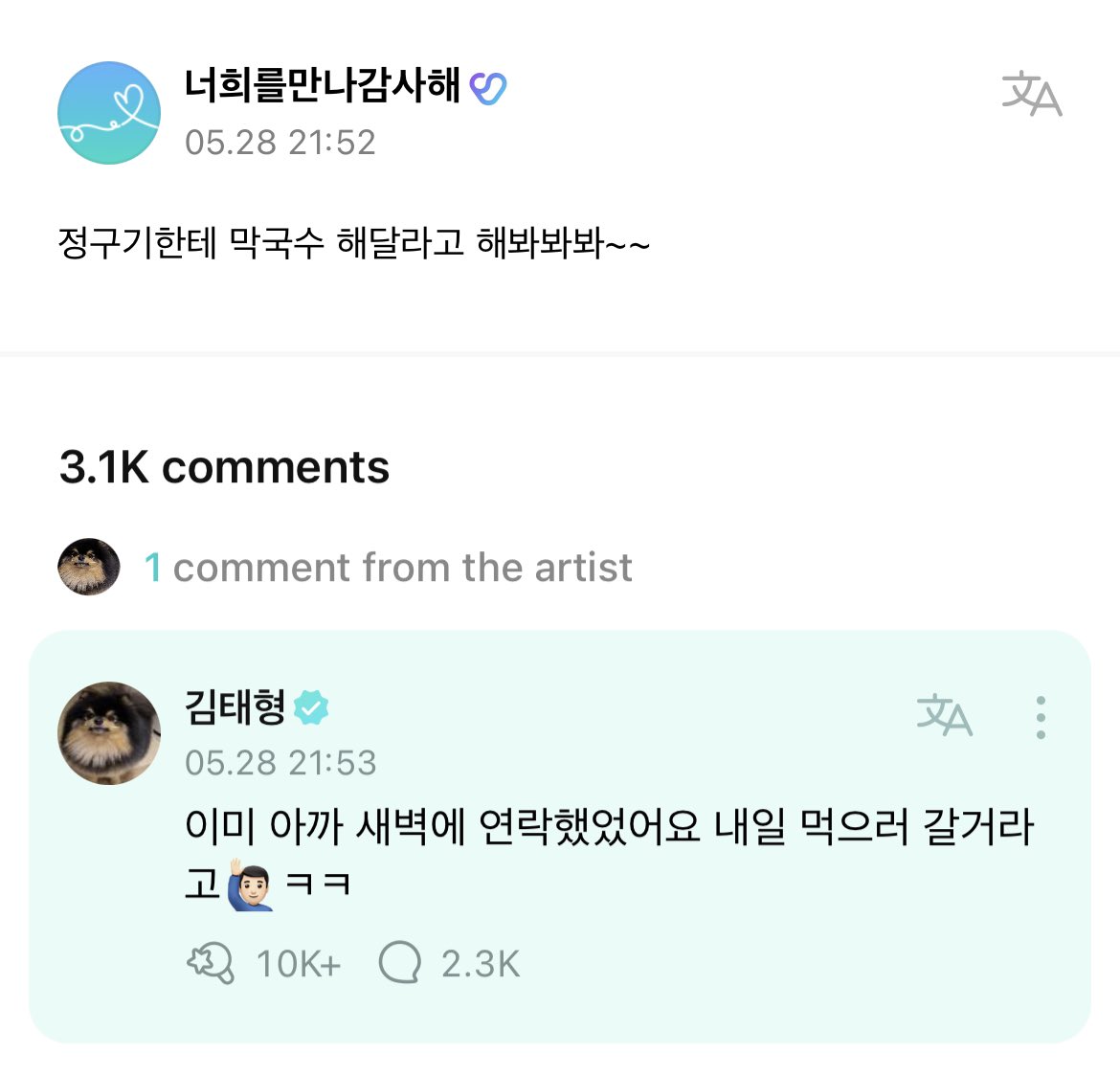Translate the original fan post
The height and width of the screenshot is (1075, 1120).
(1031, 94)
